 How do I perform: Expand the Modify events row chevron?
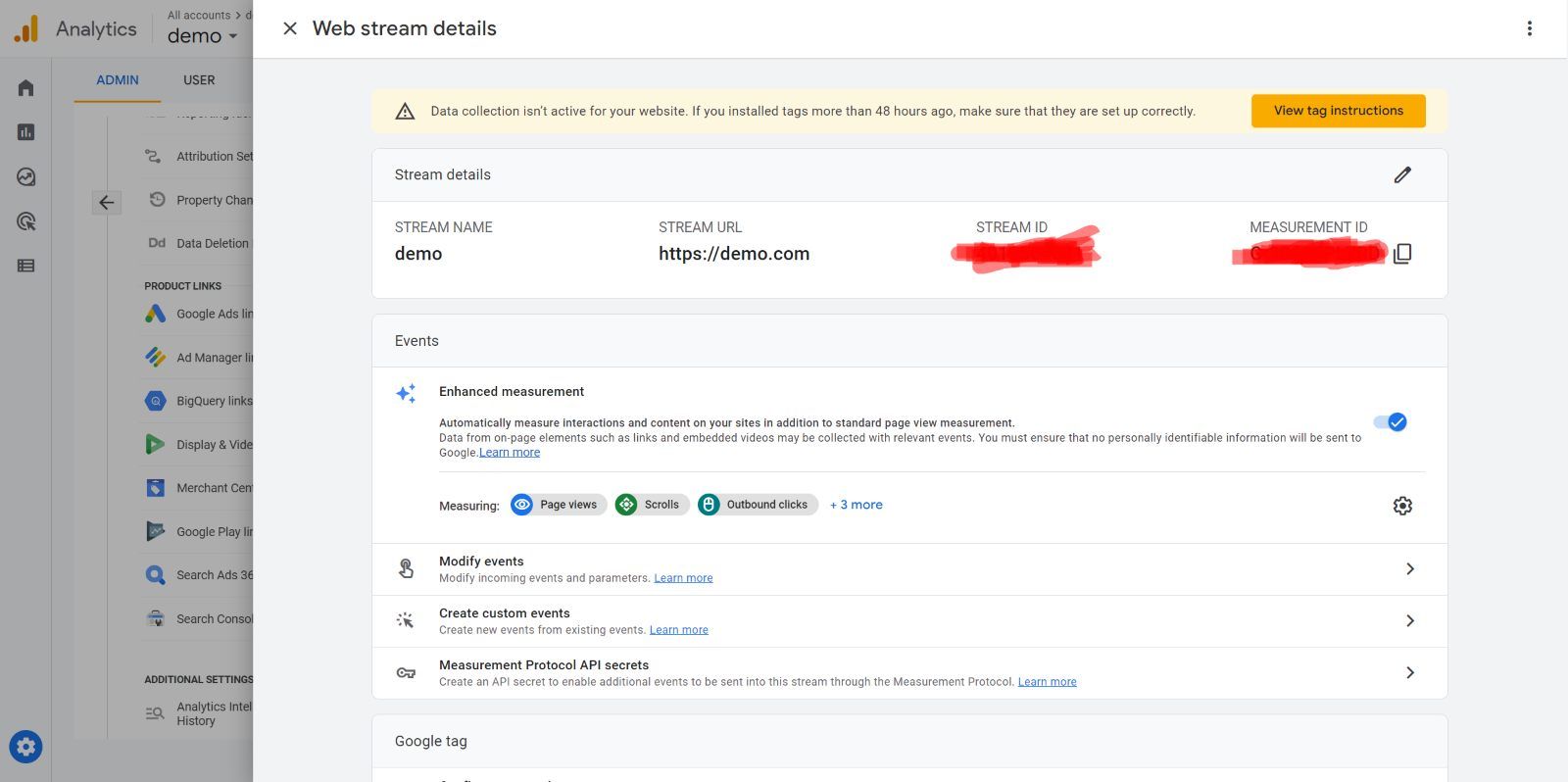click(1410, 569)
